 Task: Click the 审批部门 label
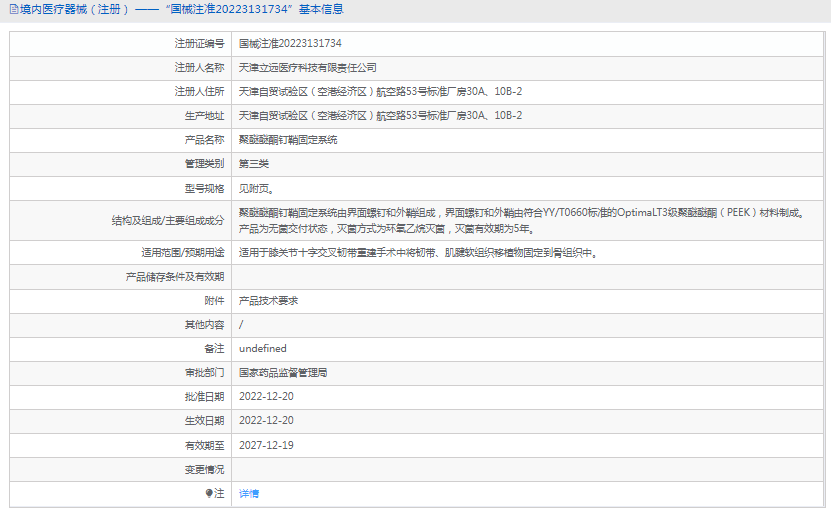pyautogui.click(x=205, y=373)
